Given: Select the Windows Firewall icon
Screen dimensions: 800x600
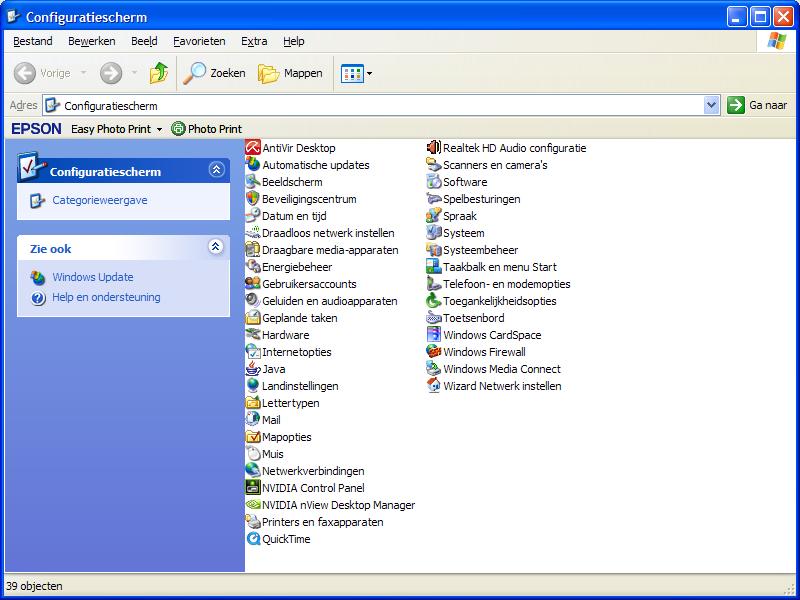Looking at the screenshot, I should [434, 352].
